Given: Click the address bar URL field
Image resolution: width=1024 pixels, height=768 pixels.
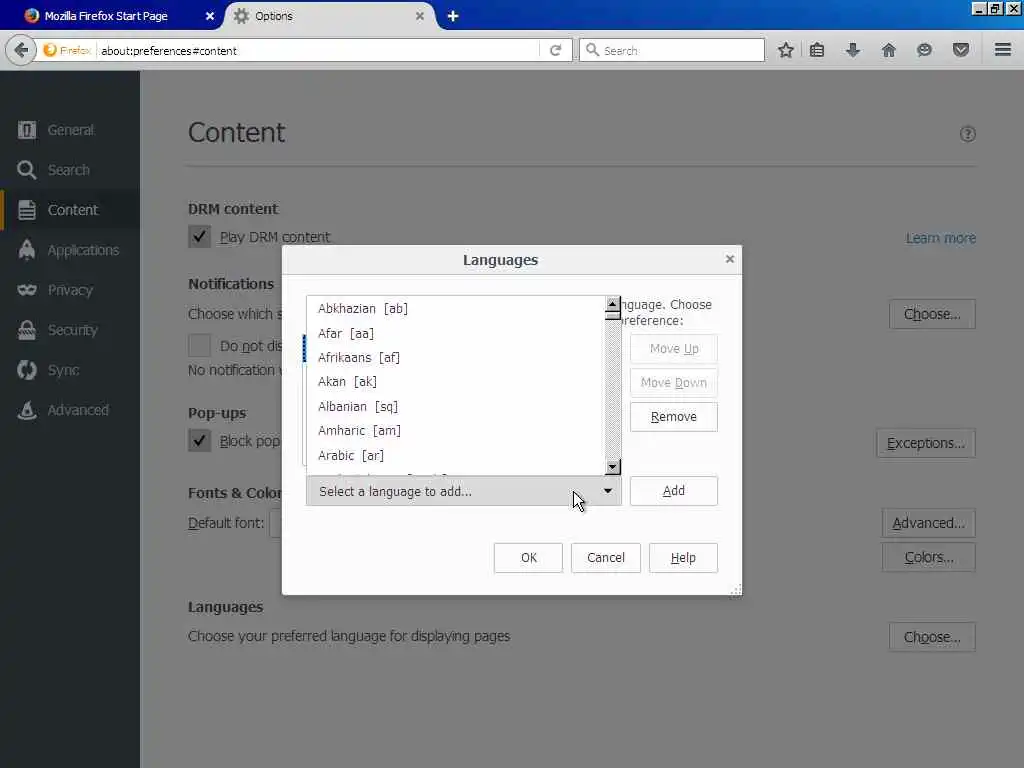Looking at the screenshot, I should (320, 50).
